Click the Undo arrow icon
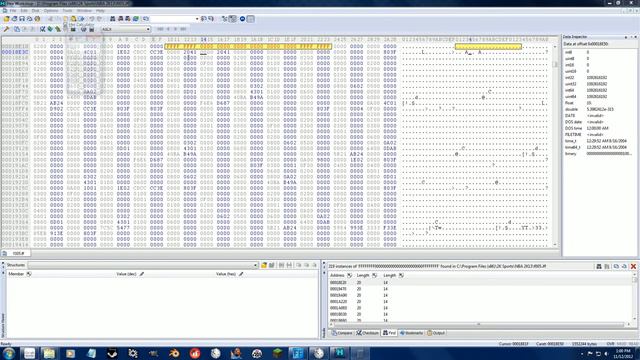This screenshot has width=640, height=360. tap(92, 19)
